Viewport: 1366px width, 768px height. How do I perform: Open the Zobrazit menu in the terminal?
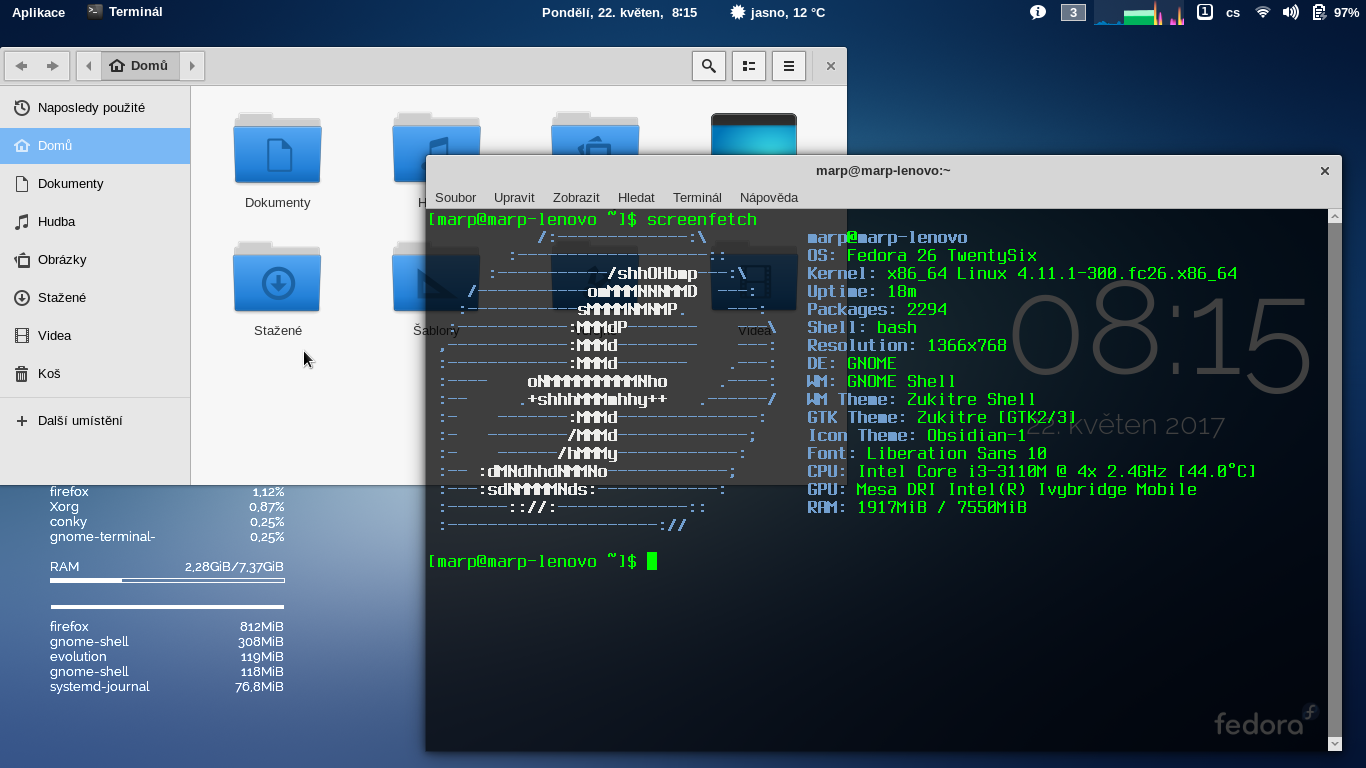576,197
